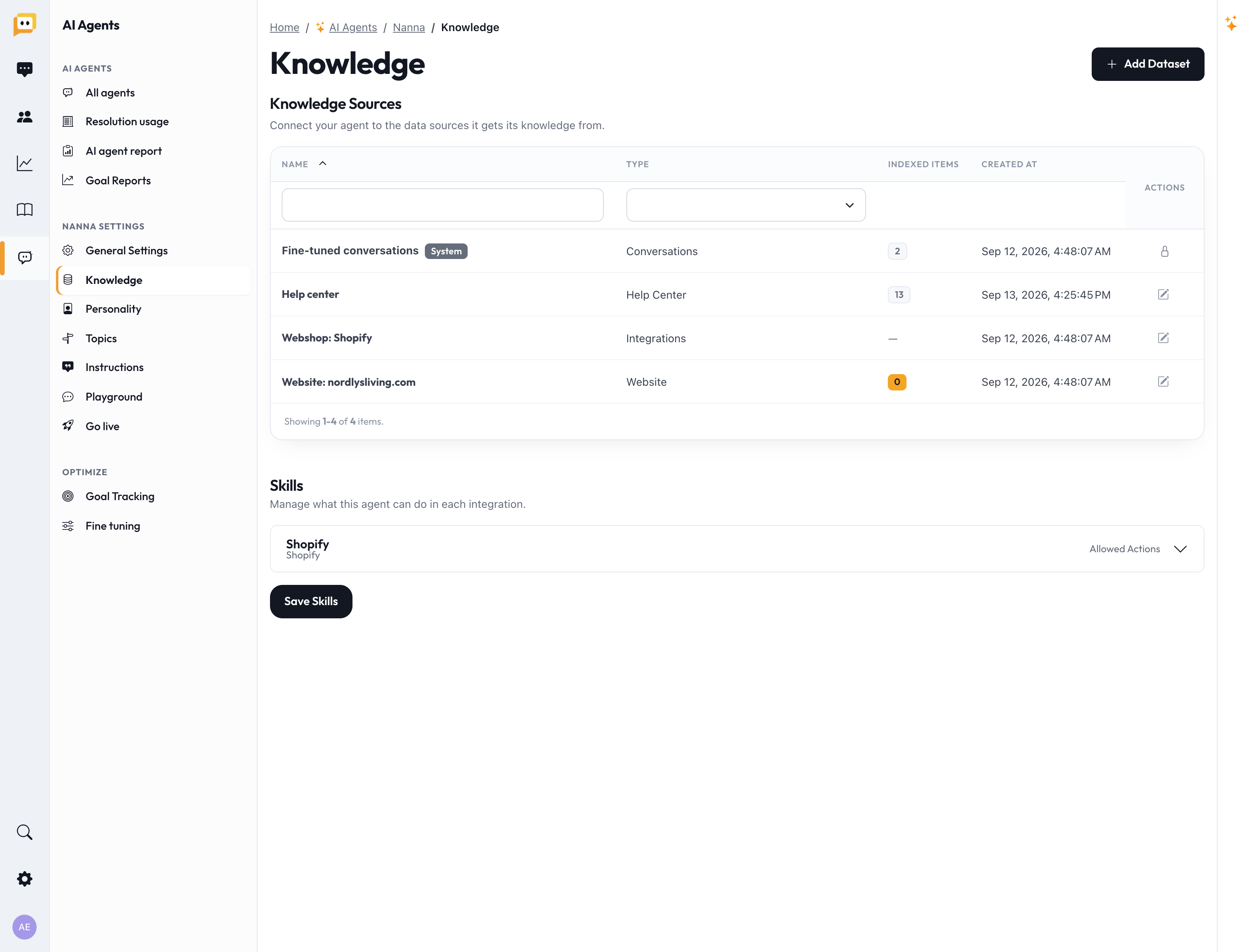Open the contacts people icon
The width and height of the screenshot is (1245, 952).
(x=25, y=117)
